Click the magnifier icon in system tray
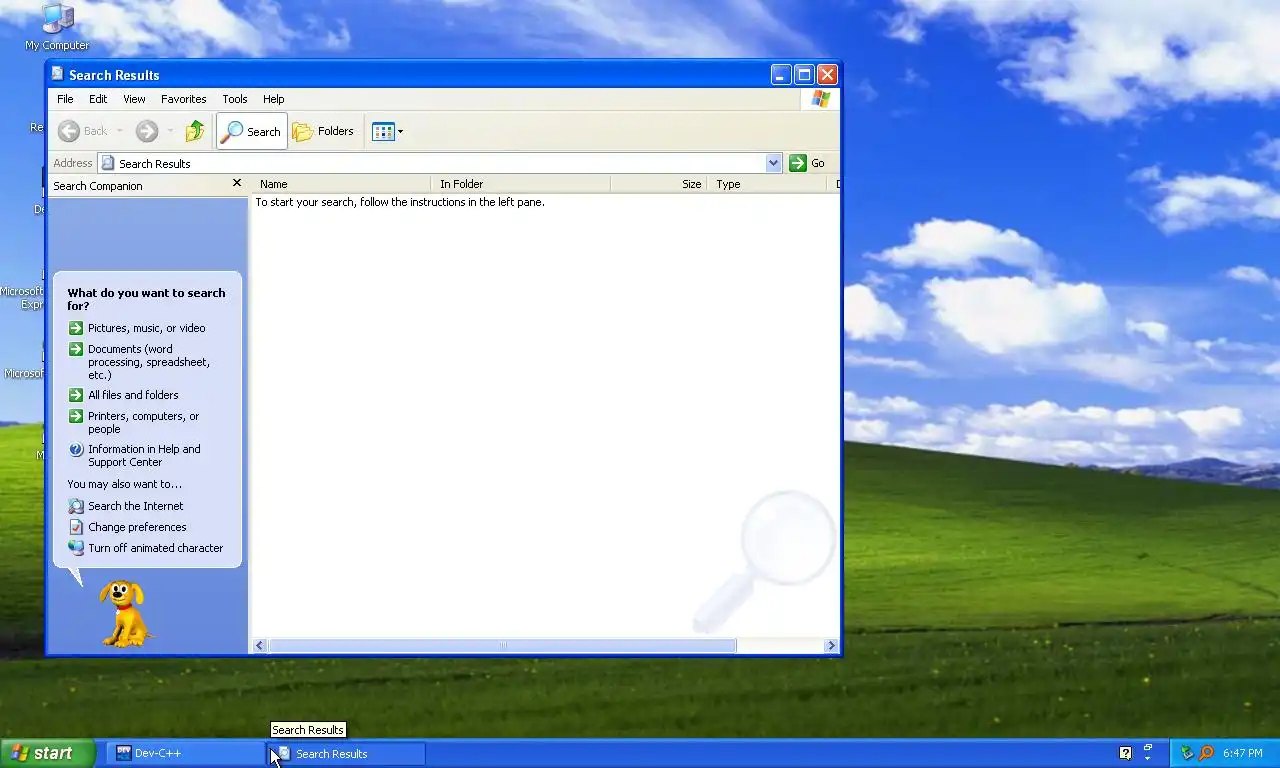Viewport: 1280px width, 768px height. point(1206,753)
